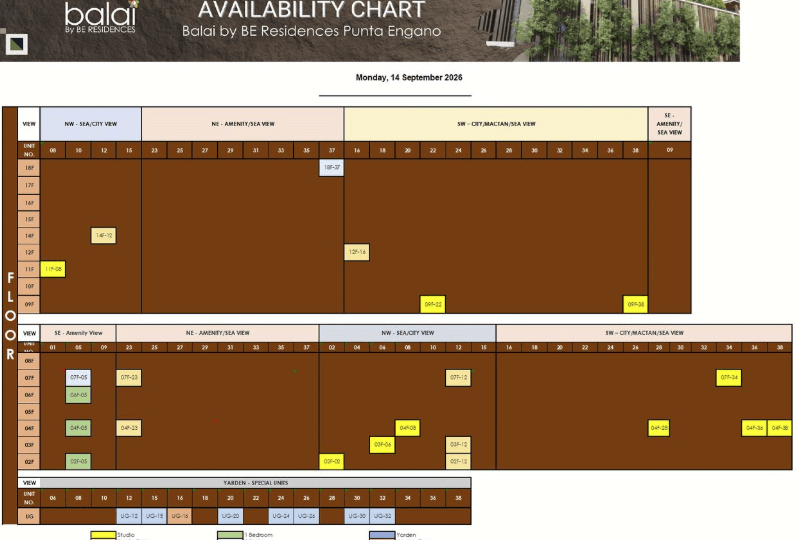Image resolution: width=799 pixels, height=540 pixels.
Task: Click the date Monday, 14 September 2026
Action: (409, 77)
